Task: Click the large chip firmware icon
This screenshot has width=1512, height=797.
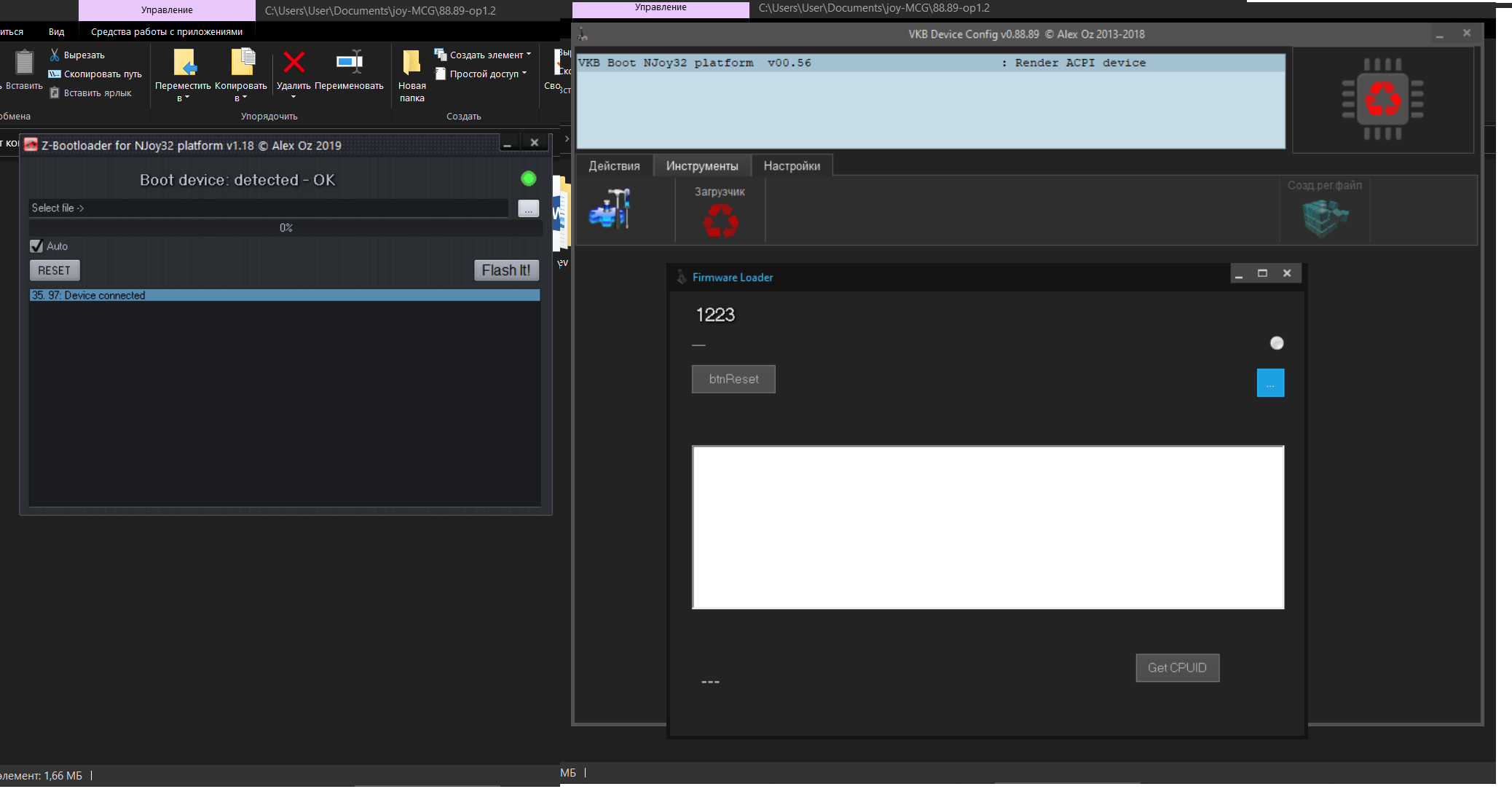Action: click(x=1382, y=99)
